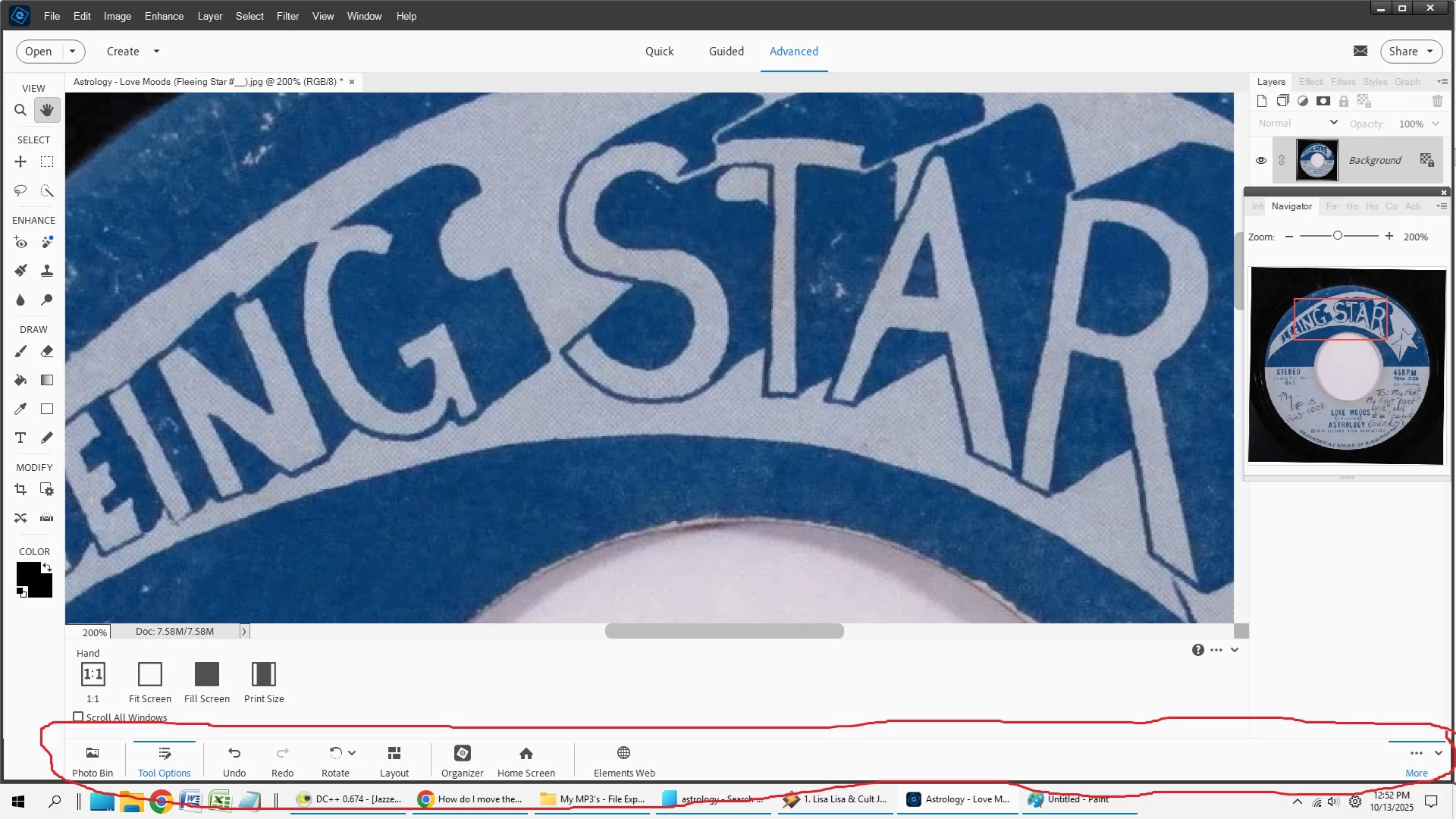Image resolution: width=1456 pixels, height=819 pixels.
Task: Select the Rectangular Marquee tool
Action: click(47, 162)
